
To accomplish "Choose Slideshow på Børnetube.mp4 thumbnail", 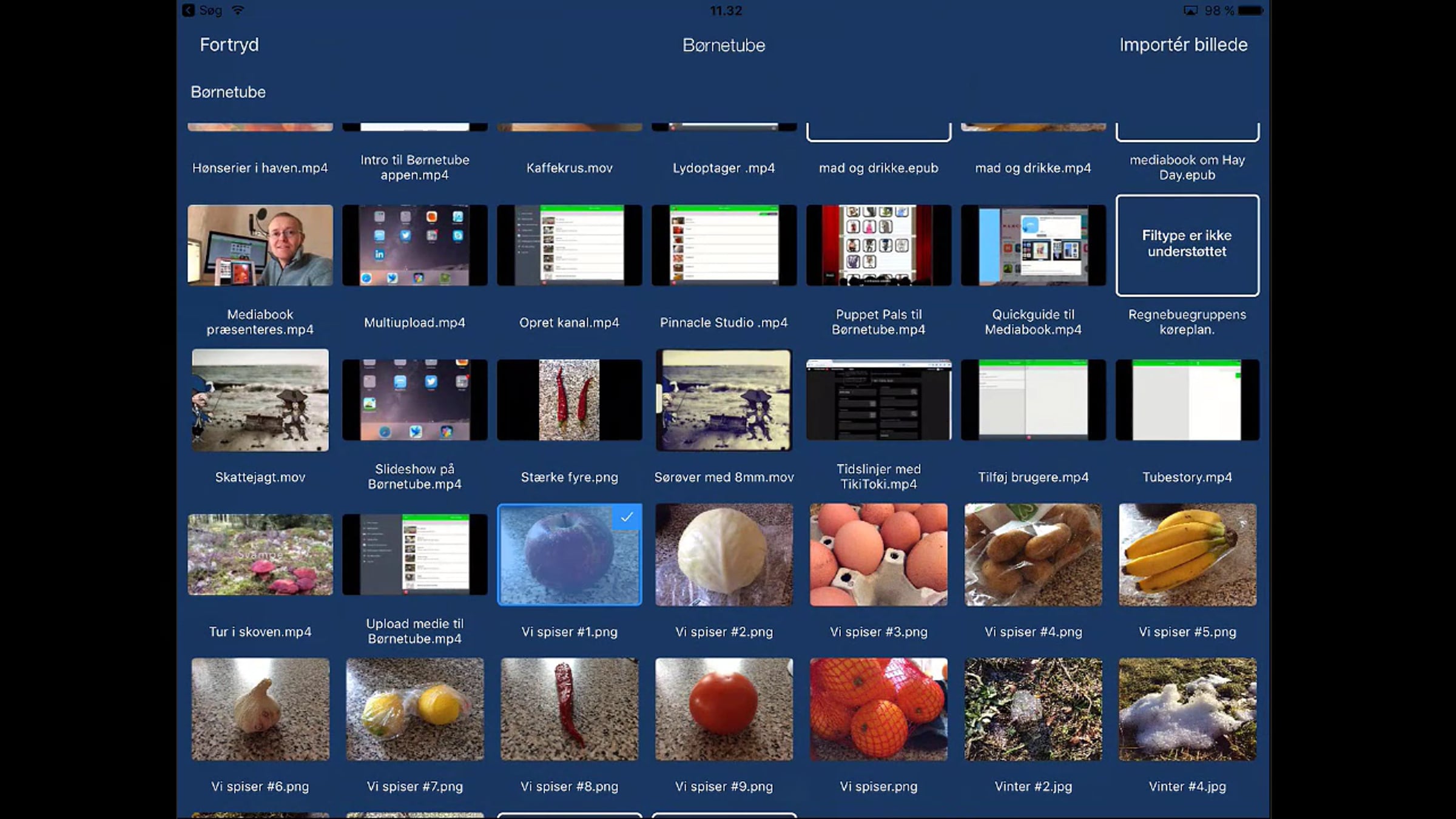I will tap(415, 400).
